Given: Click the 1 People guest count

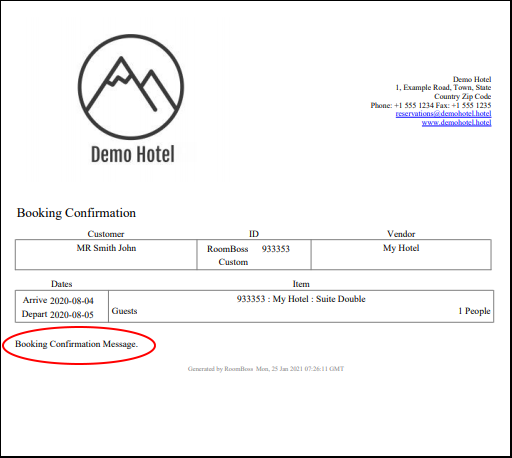Looking at the screenshot, I should click(474, 311).
